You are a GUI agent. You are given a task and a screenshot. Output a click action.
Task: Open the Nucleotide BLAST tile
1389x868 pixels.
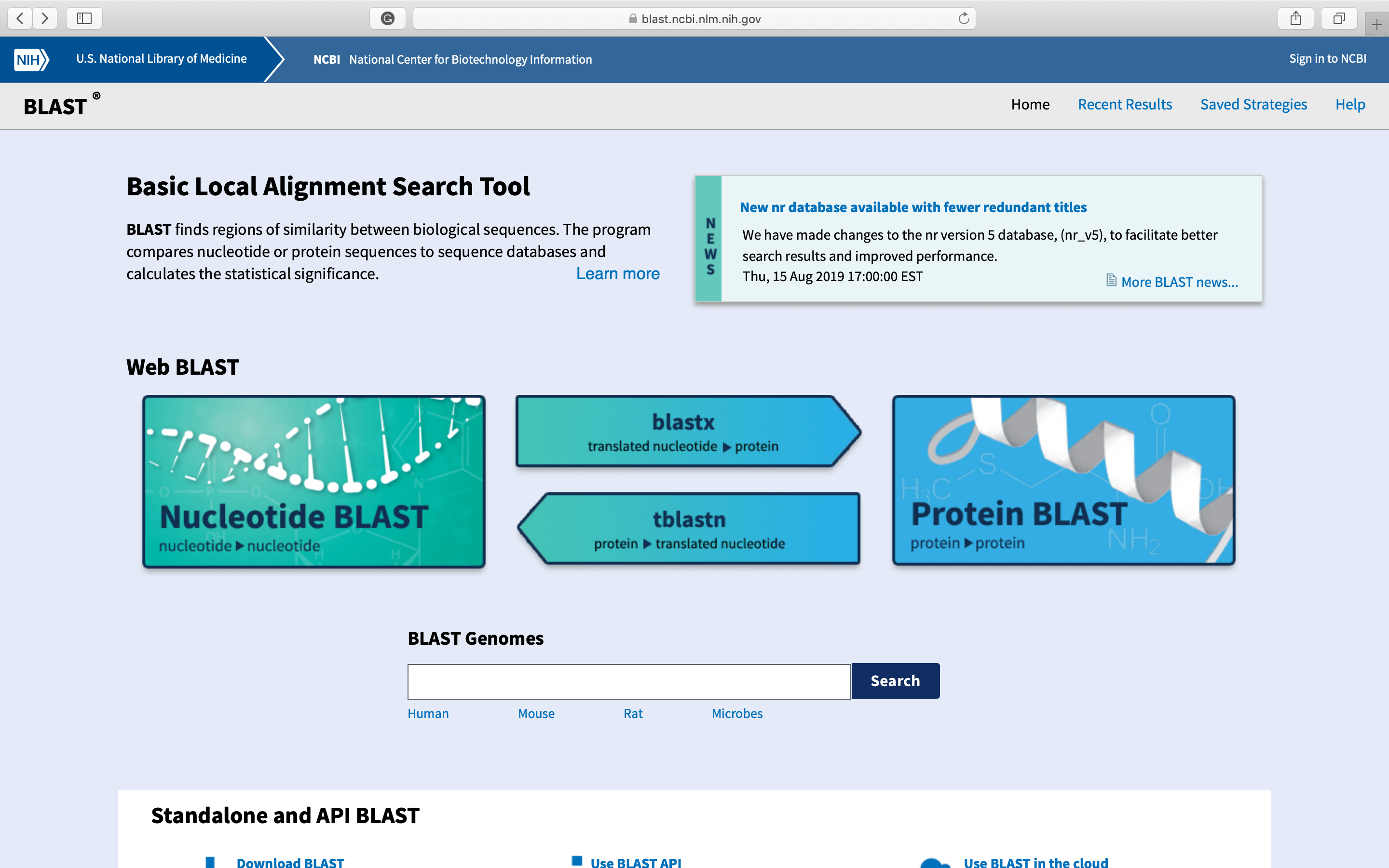tap(314, 481)
